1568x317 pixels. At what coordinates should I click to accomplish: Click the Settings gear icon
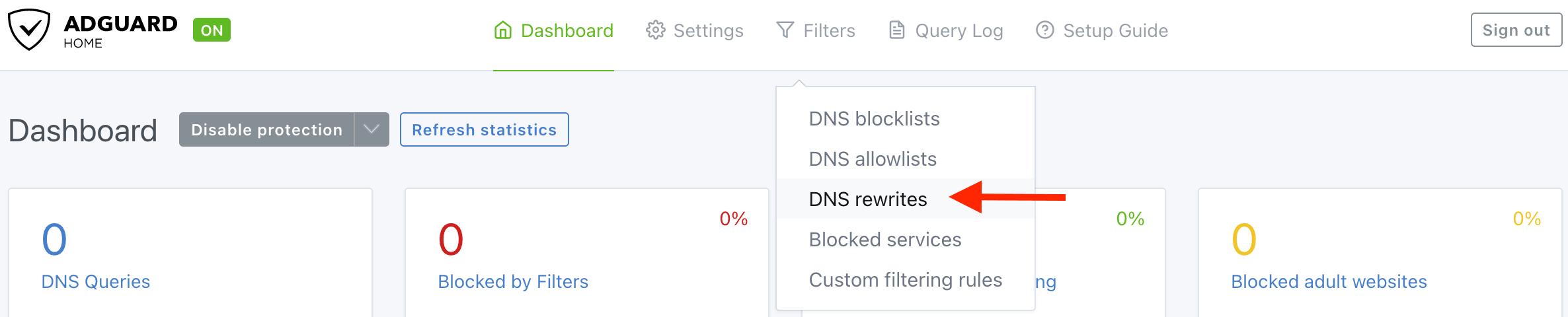point(655,30)
